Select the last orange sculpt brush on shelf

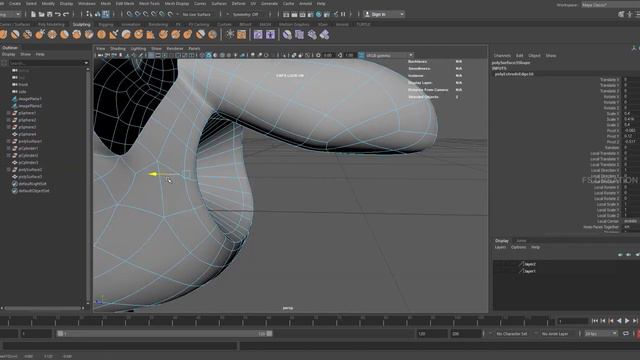[x=212, y=35]
